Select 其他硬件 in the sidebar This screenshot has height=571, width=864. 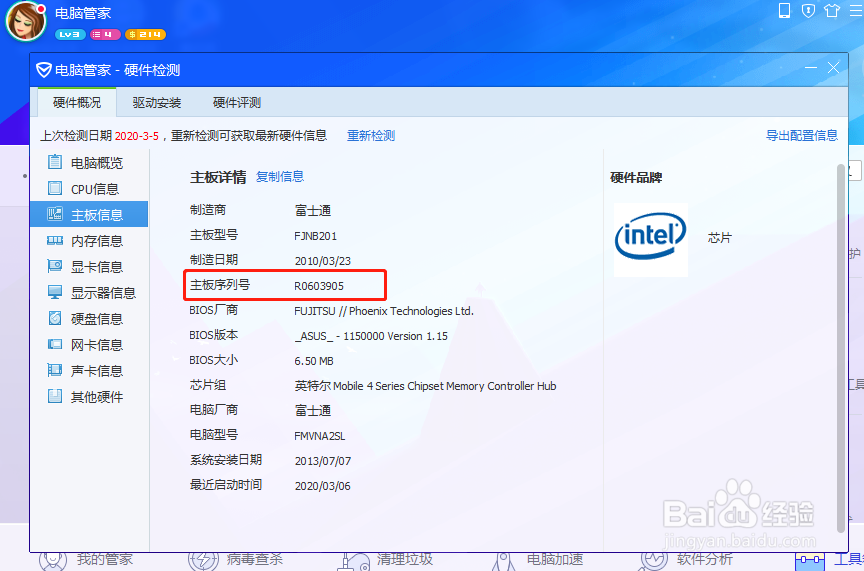[89, 397]
